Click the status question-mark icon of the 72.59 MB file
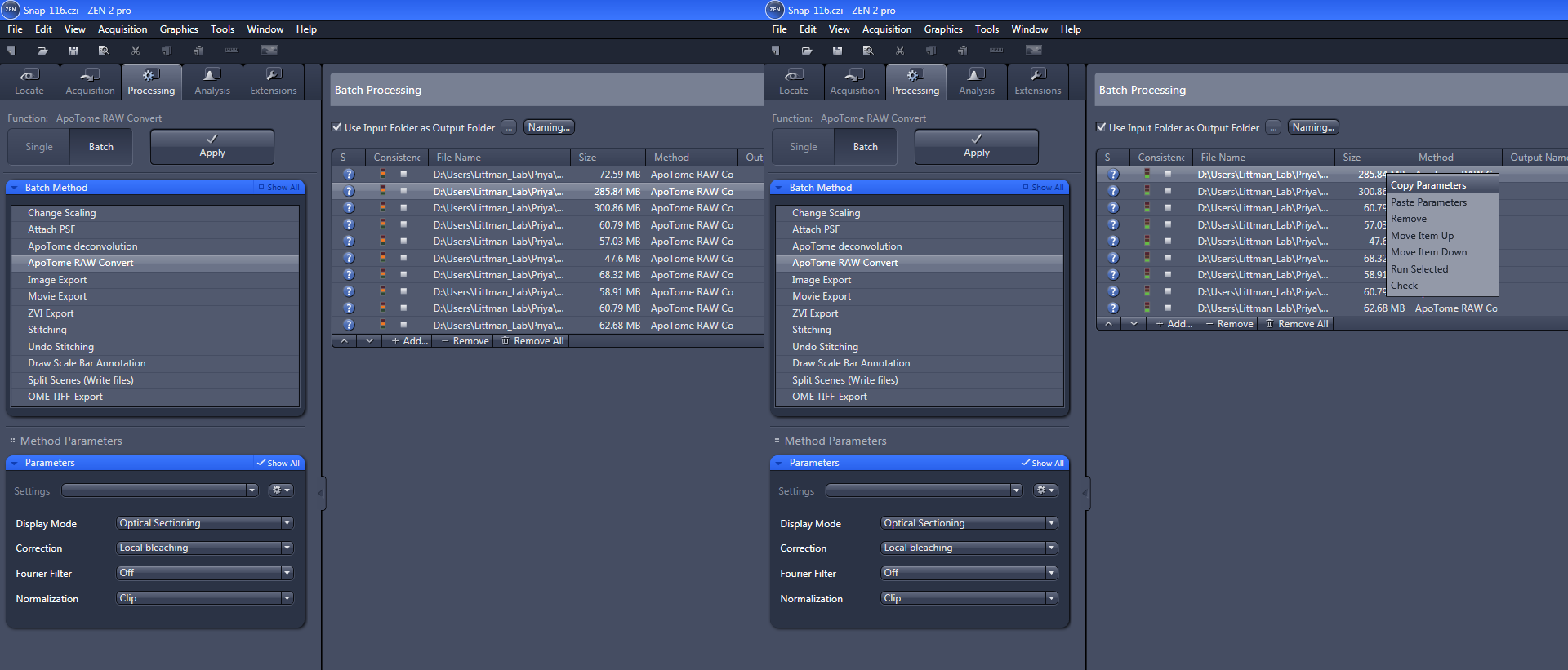The width and height of the screenshot is (1568, 670). tap(349, 175)
